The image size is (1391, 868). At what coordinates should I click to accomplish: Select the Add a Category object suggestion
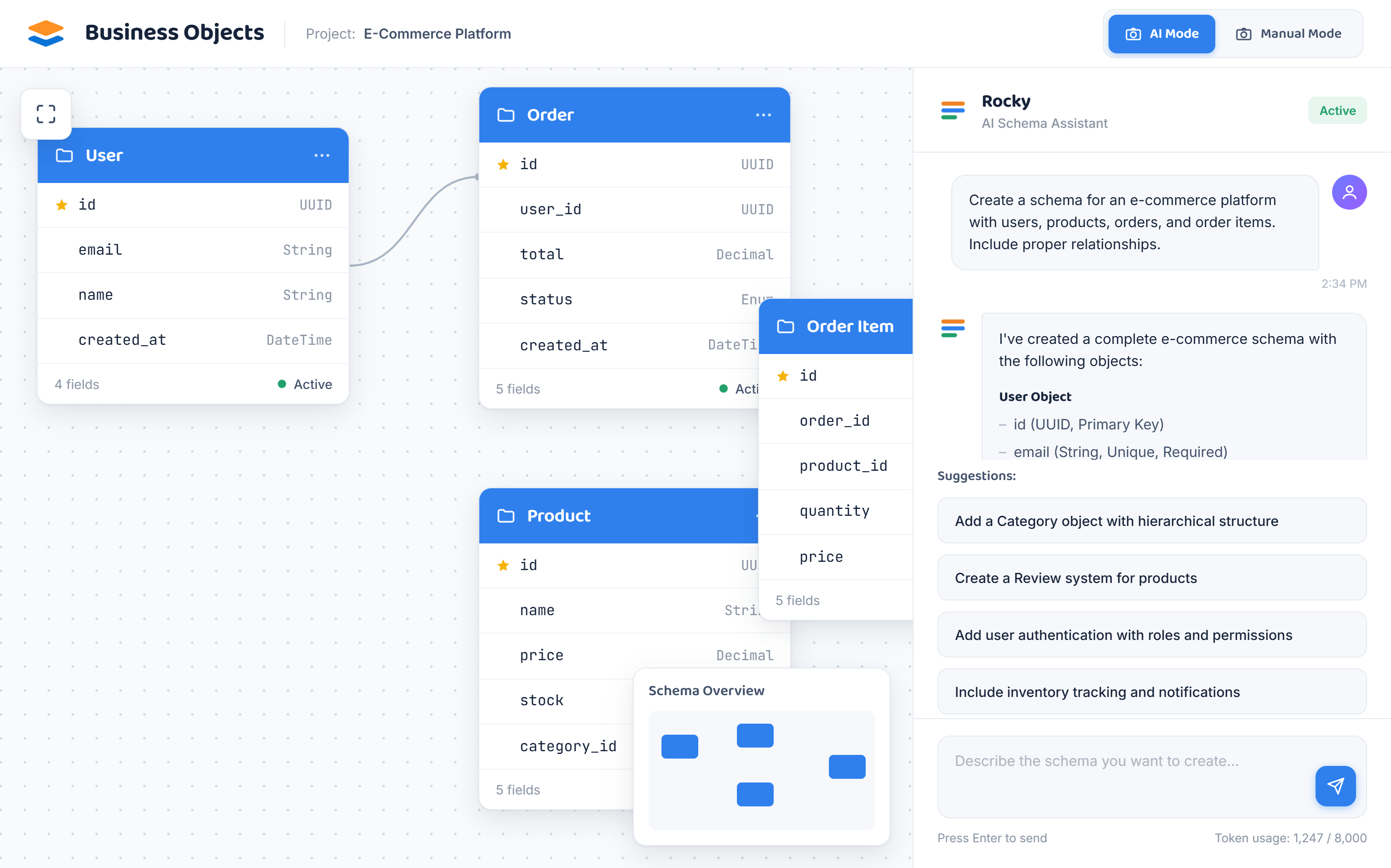[1151, 521]
